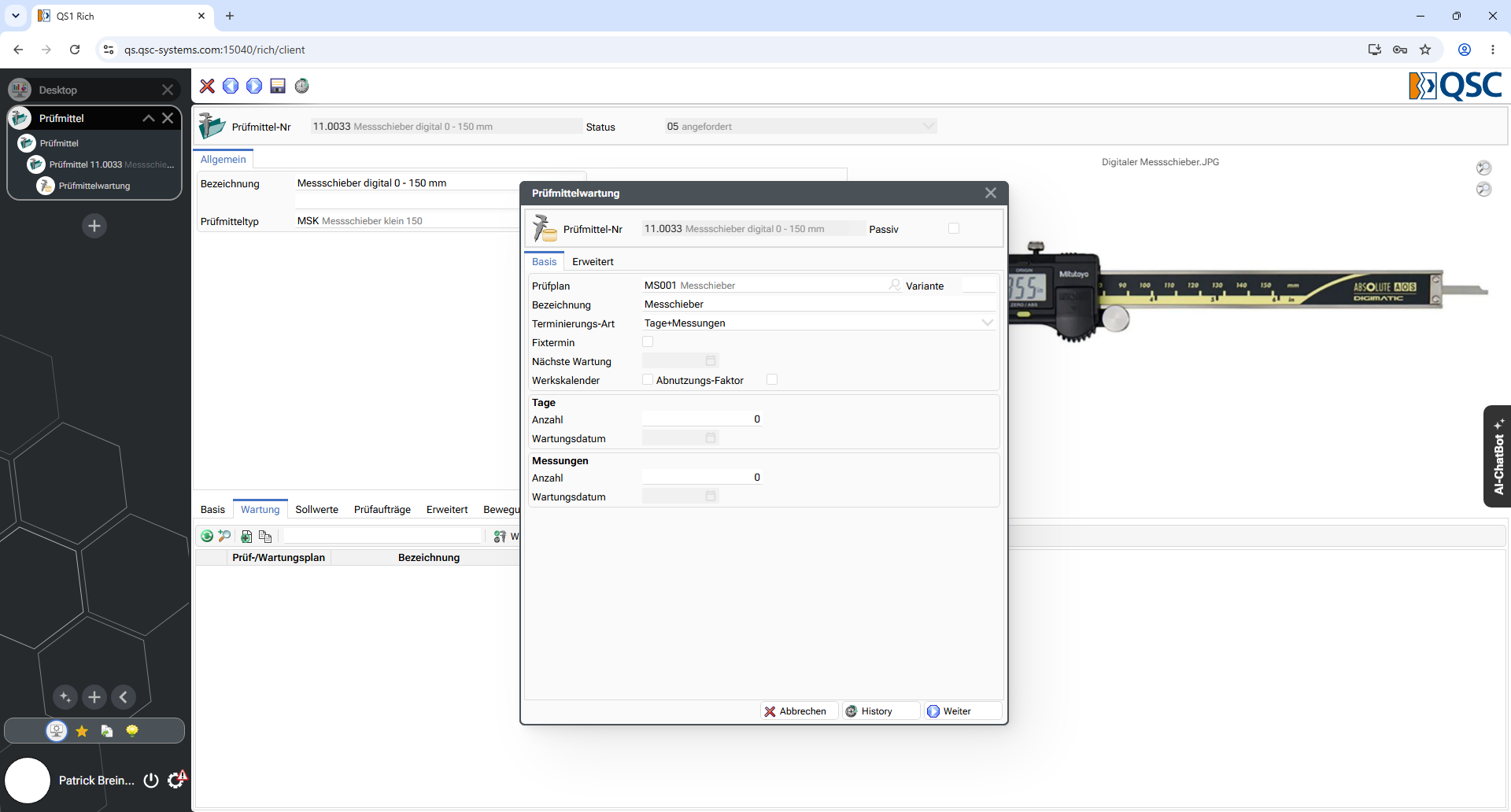Viewport: 1511px width, 812px height.
Task: Click the Prüfplan lookup icon
Action: pos(895,285)
